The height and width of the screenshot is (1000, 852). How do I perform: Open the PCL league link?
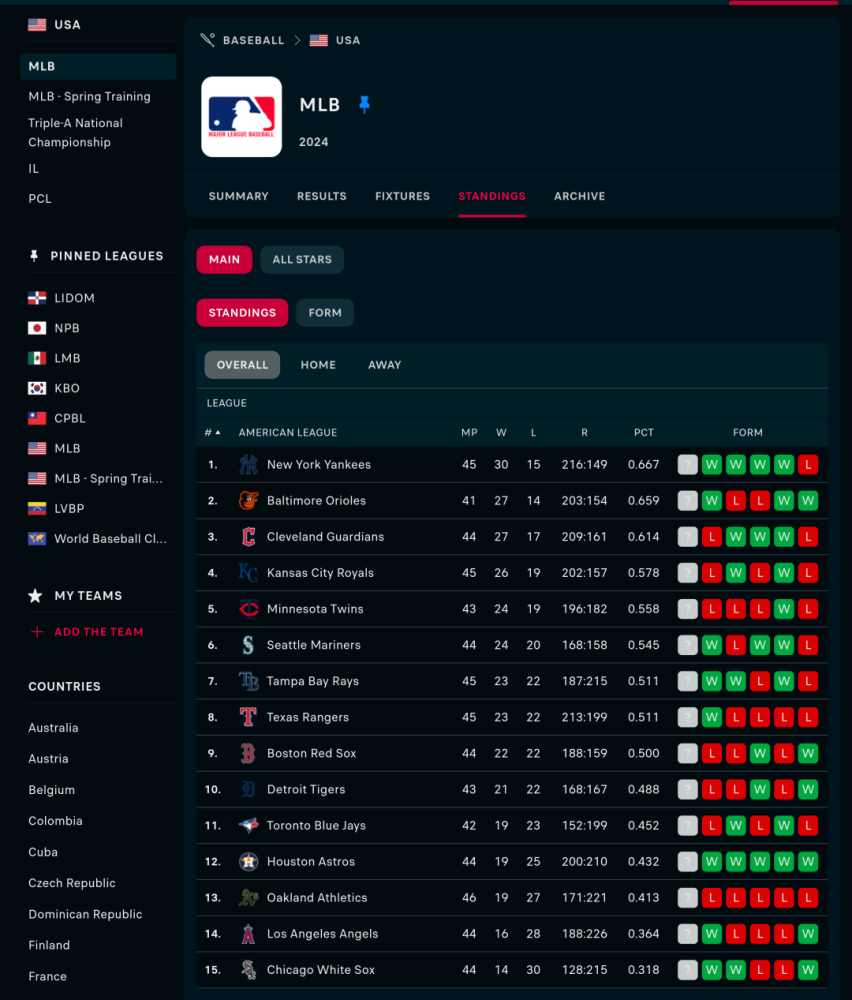[x=40, y=199]
